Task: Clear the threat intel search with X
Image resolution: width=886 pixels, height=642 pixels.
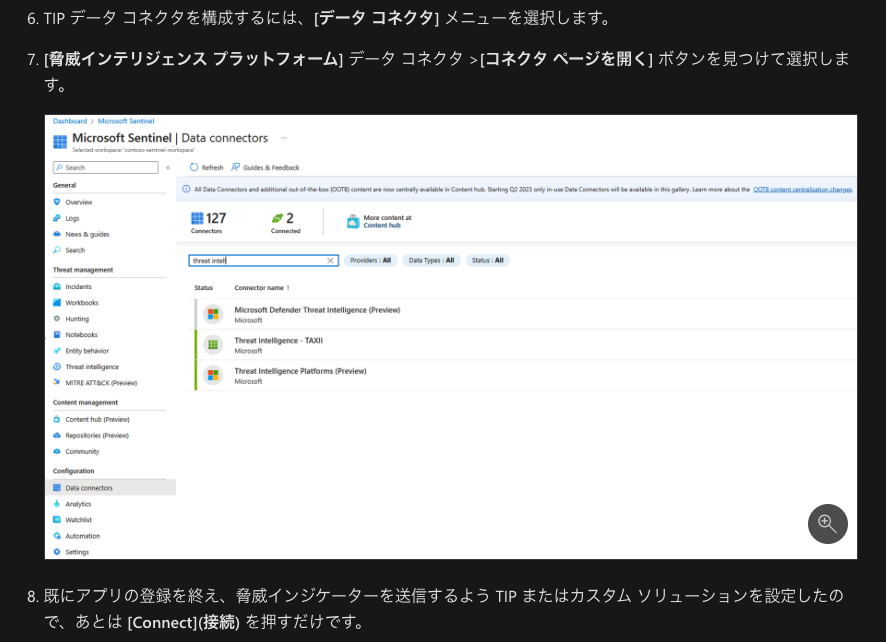Action: tap(331, 261)
